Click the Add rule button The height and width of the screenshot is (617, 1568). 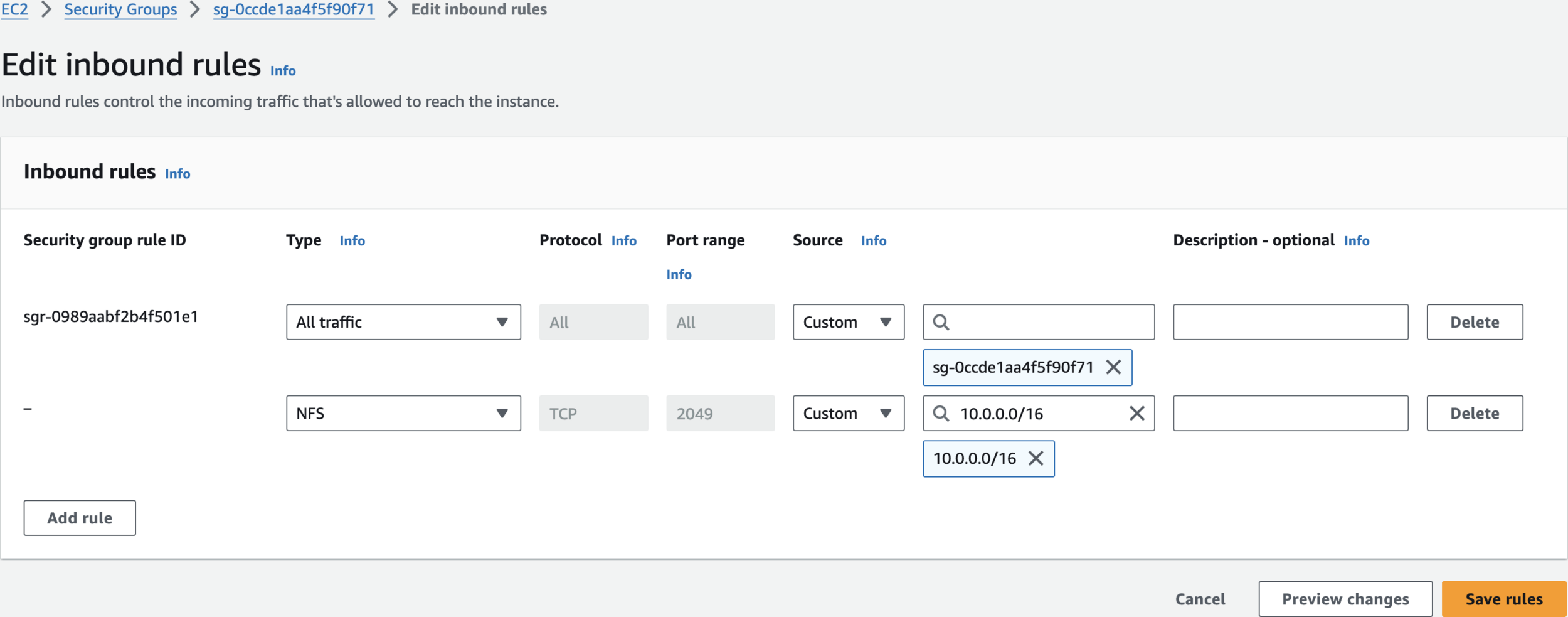80,518
